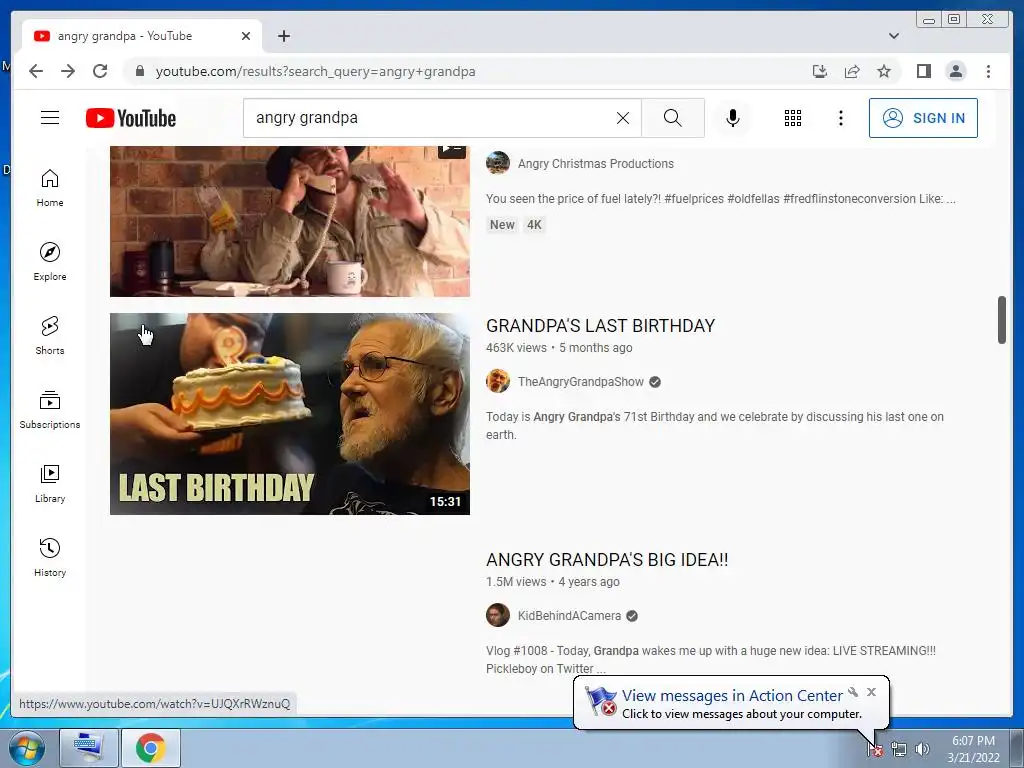Click the SIGN IN button

coord(923,118)
